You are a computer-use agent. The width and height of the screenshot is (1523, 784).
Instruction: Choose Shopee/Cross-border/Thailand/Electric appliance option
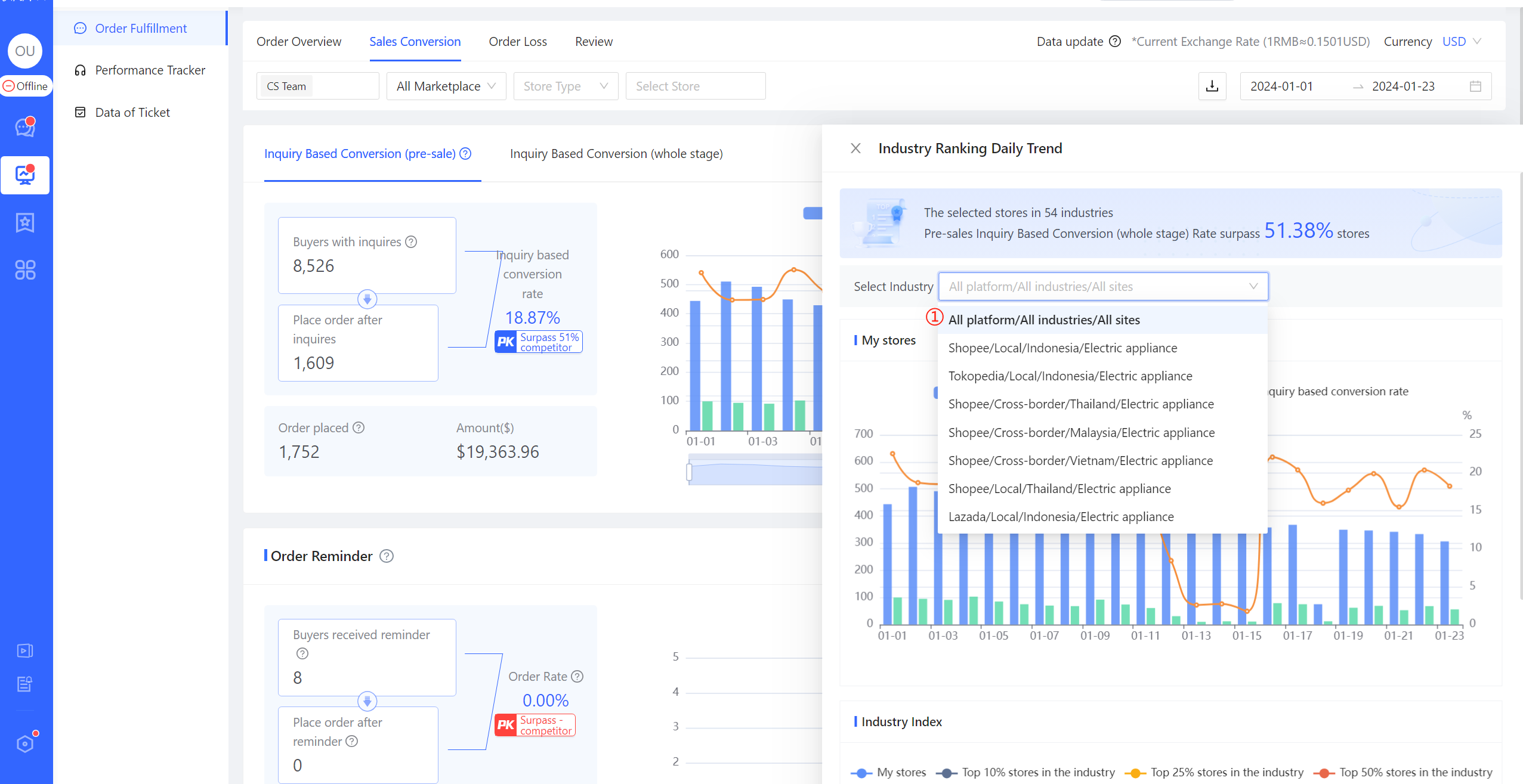pos(1102,404)
